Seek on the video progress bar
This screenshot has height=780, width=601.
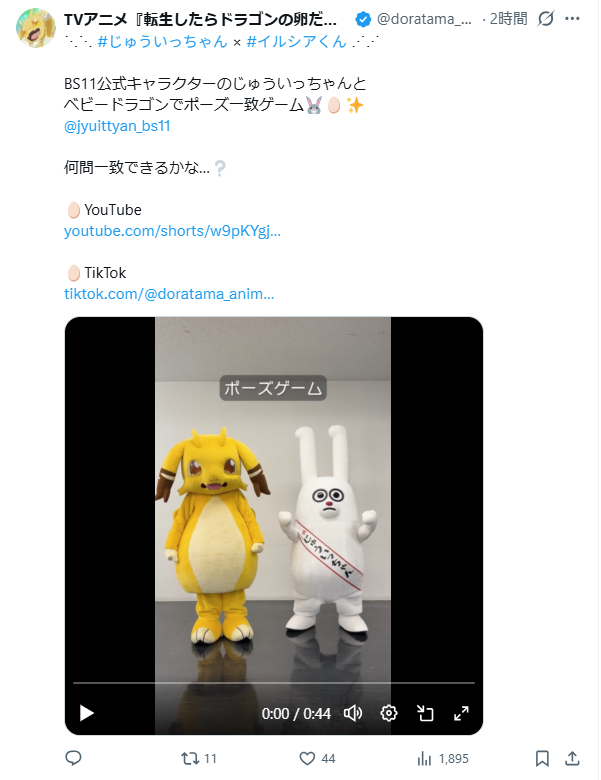[x=274, y=683]
